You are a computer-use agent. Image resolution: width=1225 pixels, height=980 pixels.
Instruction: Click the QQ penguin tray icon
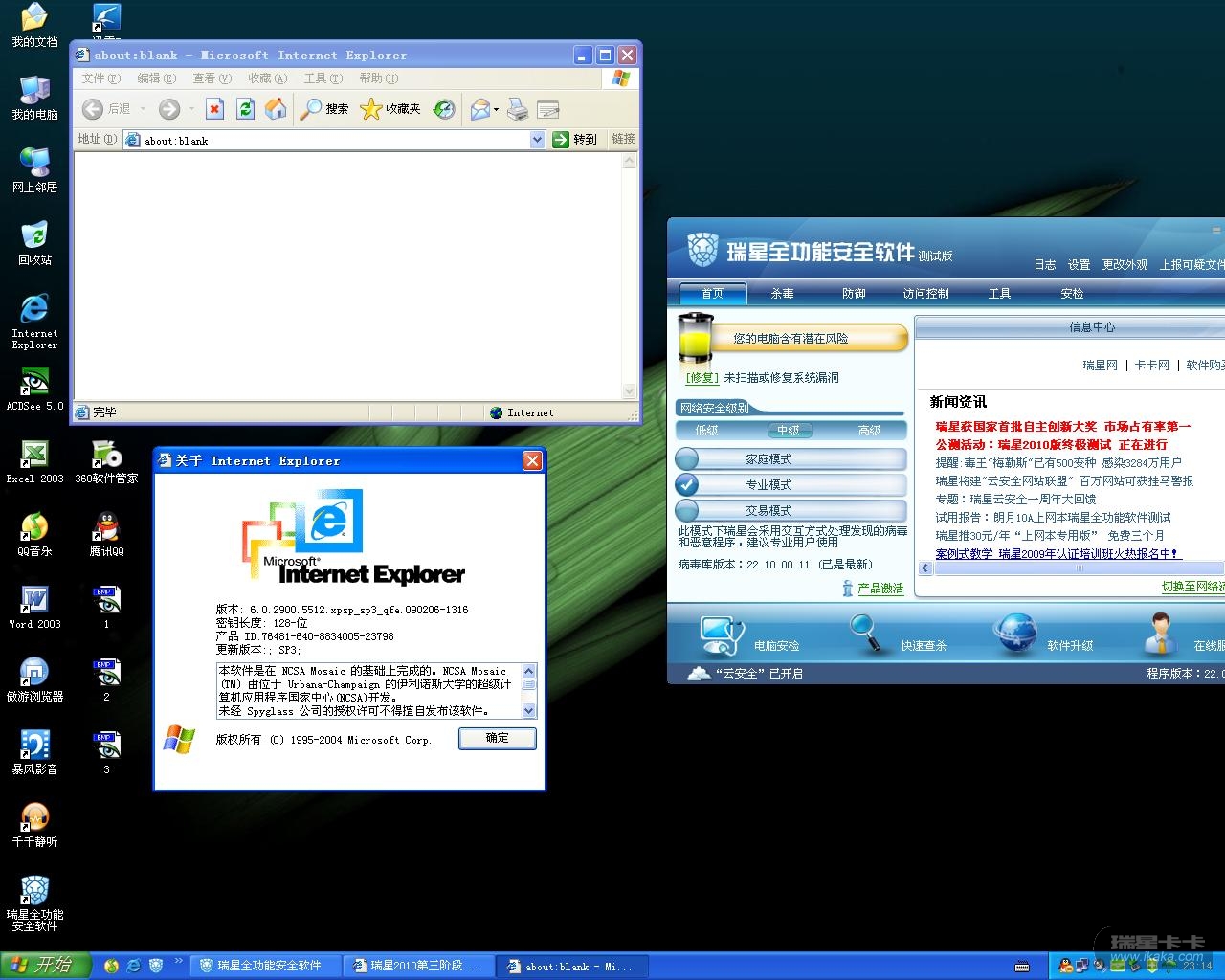click(x=1064, y=966)
